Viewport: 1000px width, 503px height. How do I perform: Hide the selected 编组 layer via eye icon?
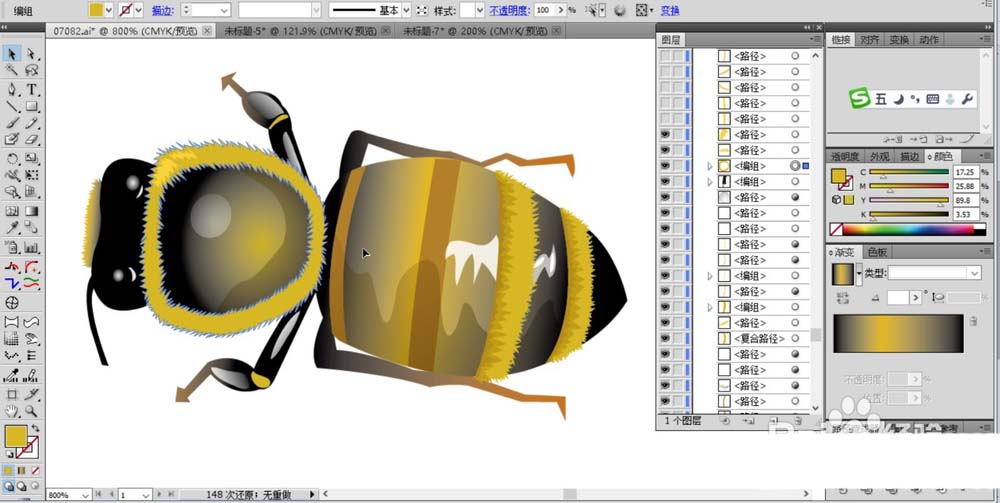665,165
